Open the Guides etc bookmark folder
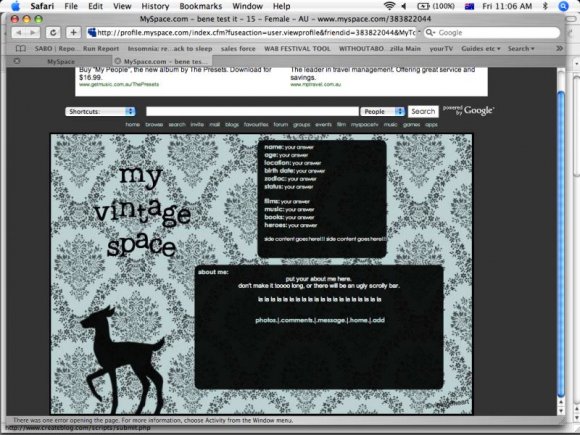The image size is (580, 435). point(480,48)
